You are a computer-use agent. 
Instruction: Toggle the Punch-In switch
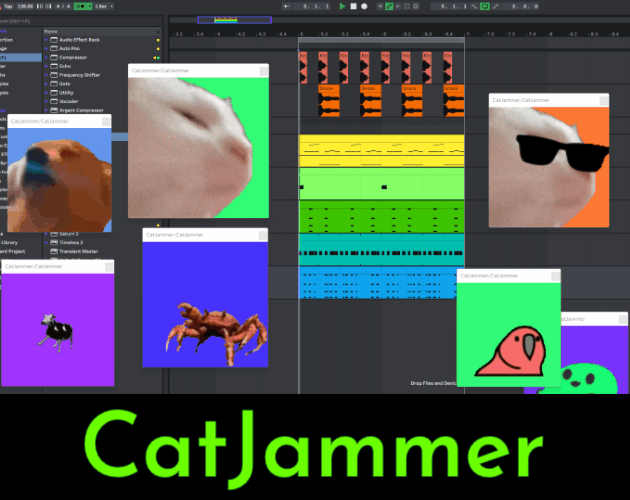coord(475,6)
